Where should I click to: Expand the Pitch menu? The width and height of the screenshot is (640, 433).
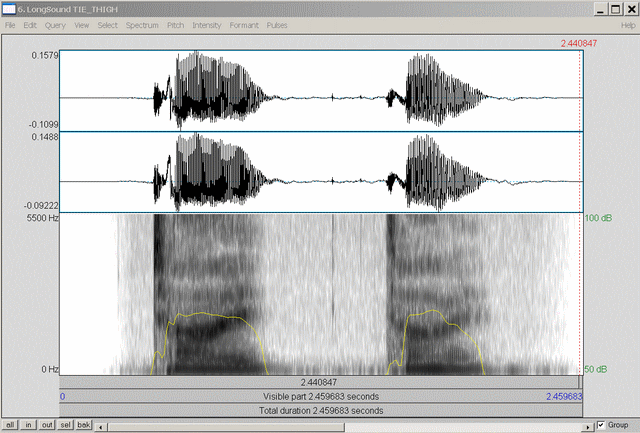pos(176,24)
